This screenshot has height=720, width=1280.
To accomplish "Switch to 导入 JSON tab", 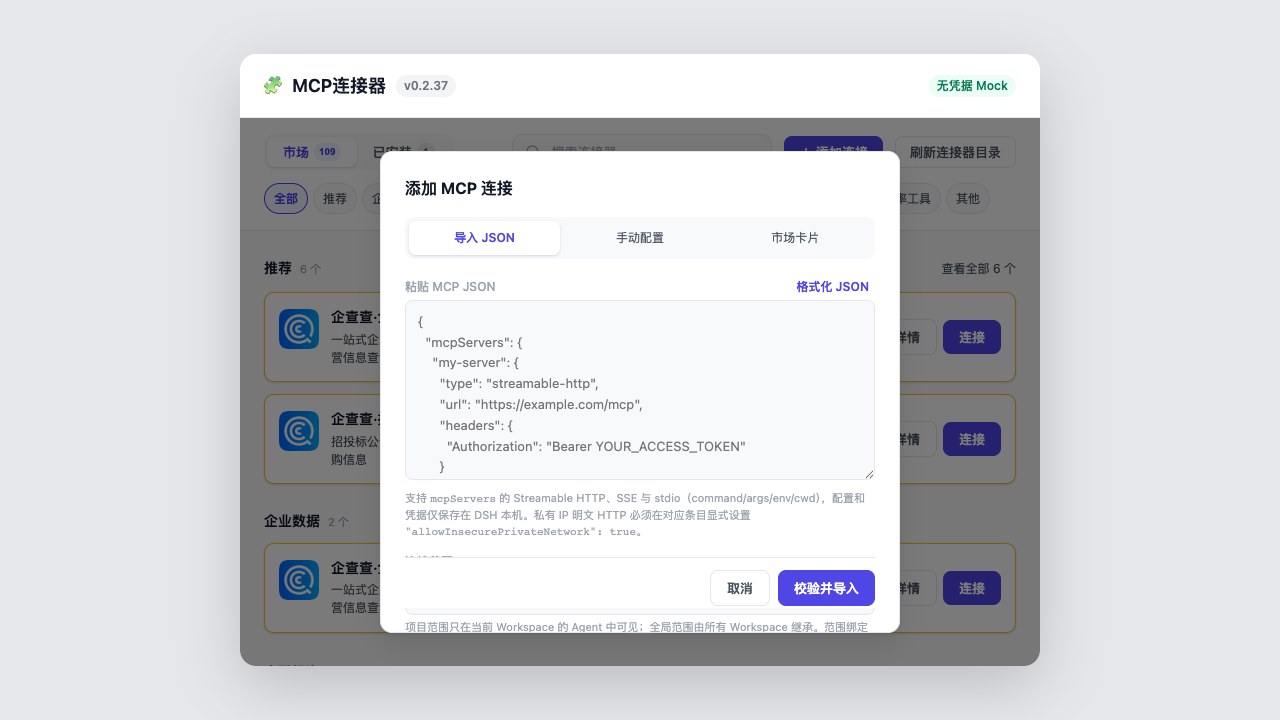I will (484, 238).
